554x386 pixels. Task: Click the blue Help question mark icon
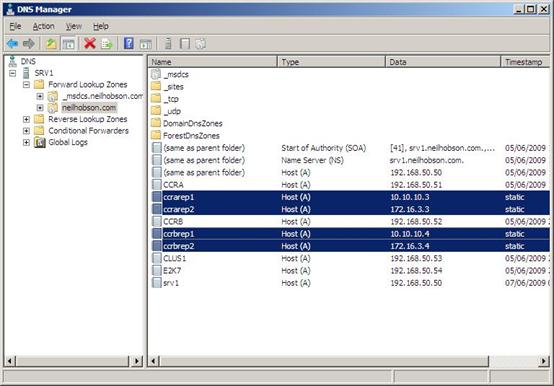(x=129, y=43)
